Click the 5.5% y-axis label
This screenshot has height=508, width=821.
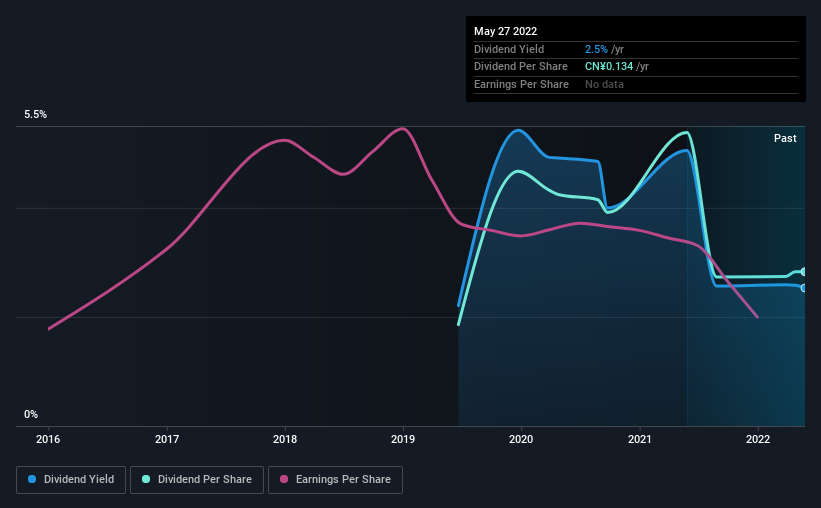pyautogui.click(x=36, y=114)
